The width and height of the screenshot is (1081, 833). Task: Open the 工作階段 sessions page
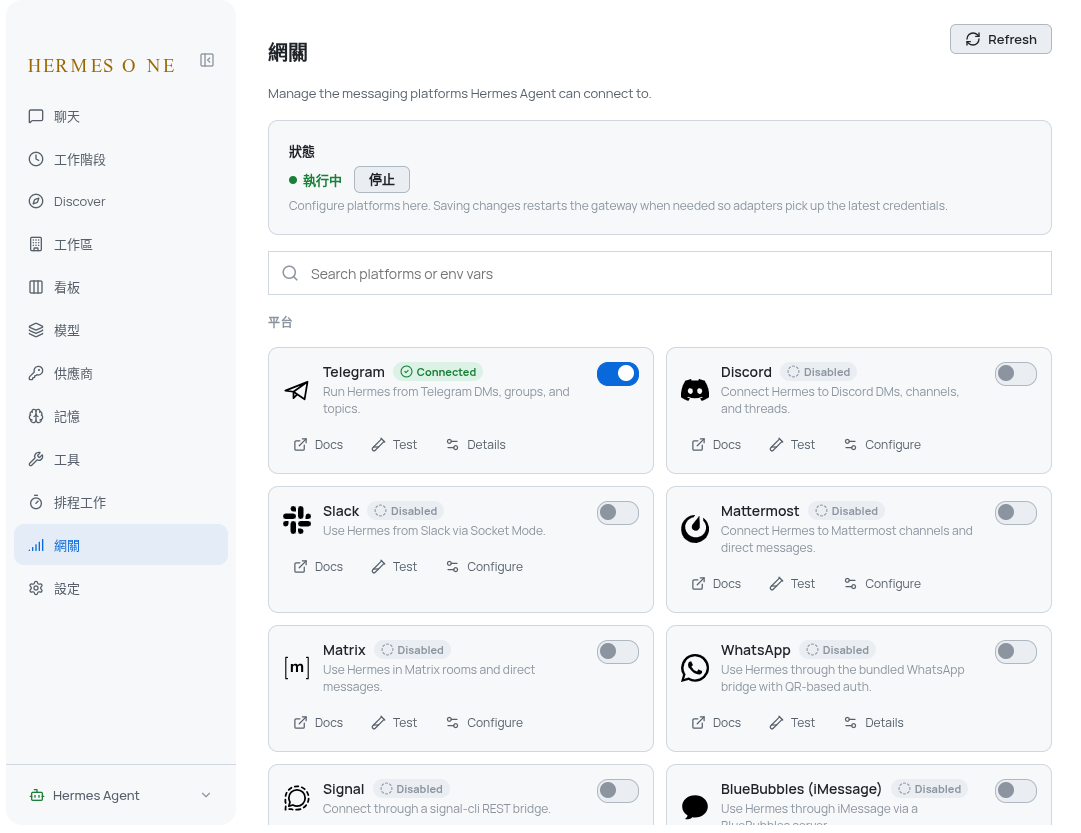(x=121, y=159)
